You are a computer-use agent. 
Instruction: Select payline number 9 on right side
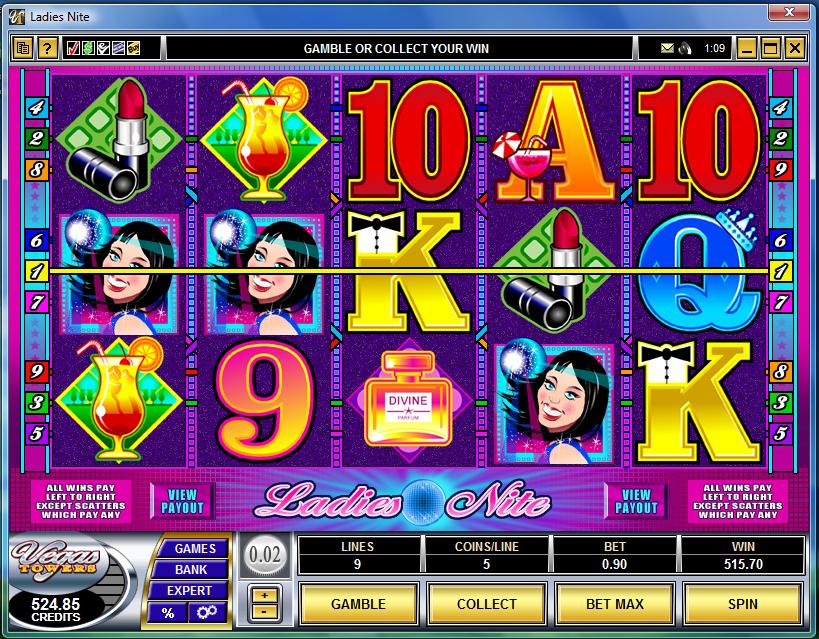point(781,169)
